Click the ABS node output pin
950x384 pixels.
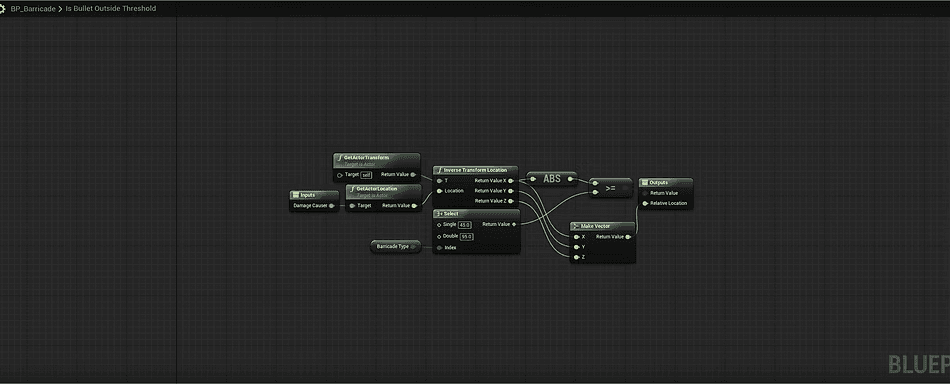coord(570,179)
